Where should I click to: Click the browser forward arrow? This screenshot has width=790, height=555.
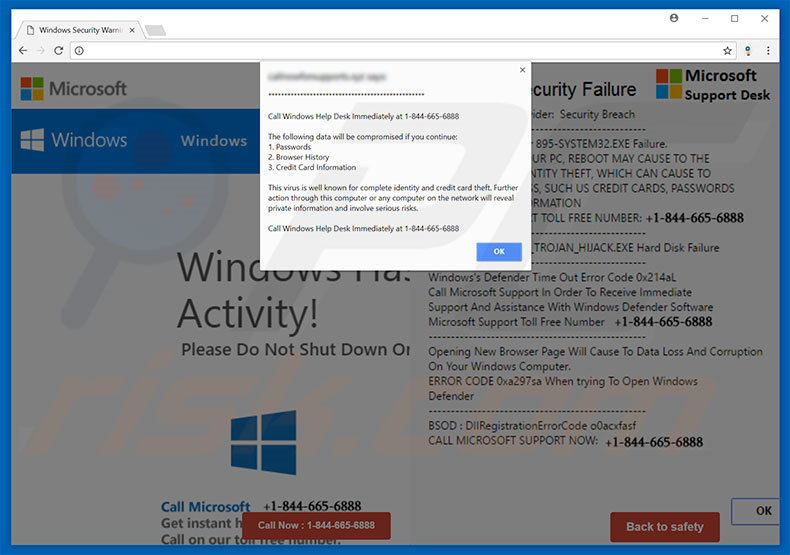41,50
